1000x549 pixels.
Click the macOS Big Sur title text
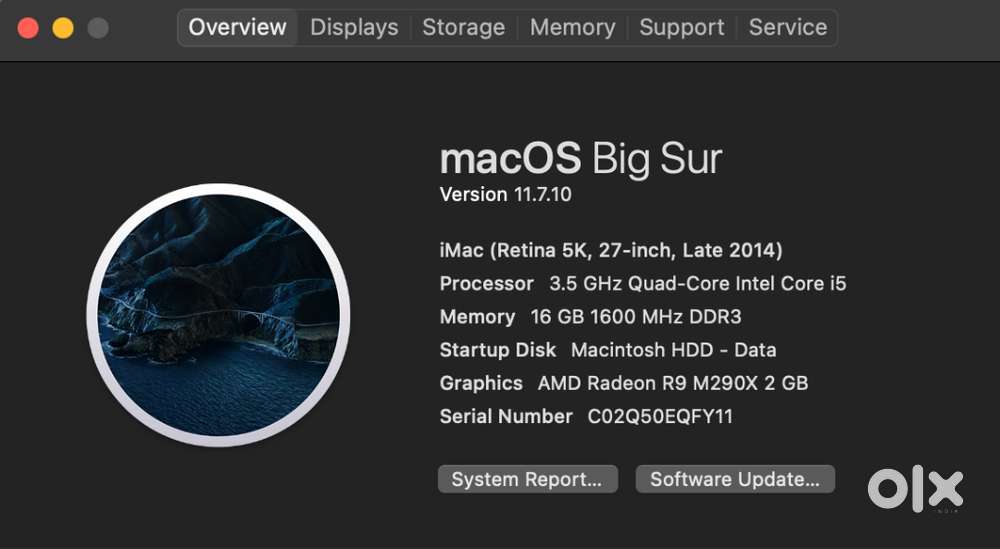tap(580, 159)
